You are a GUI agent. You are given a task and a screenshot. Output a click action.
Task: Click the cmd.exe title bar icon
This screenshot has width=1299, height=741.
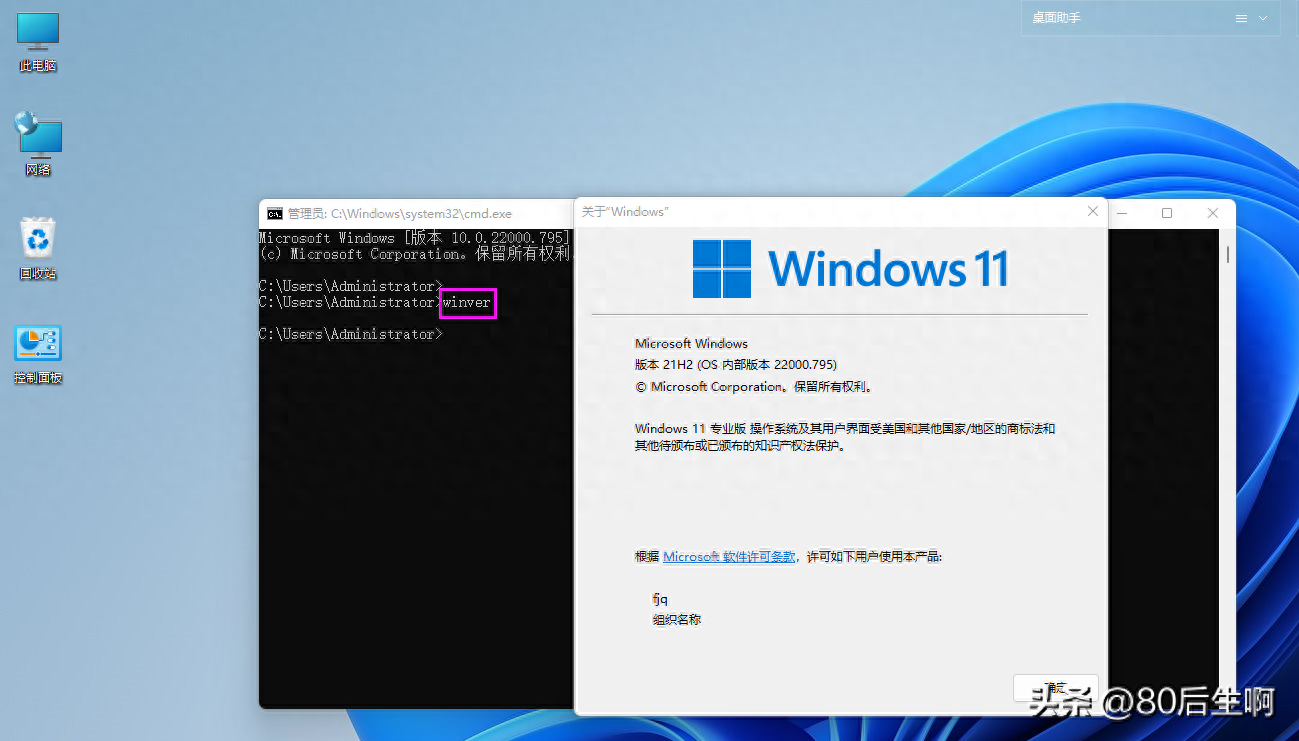tap(274, 213)
